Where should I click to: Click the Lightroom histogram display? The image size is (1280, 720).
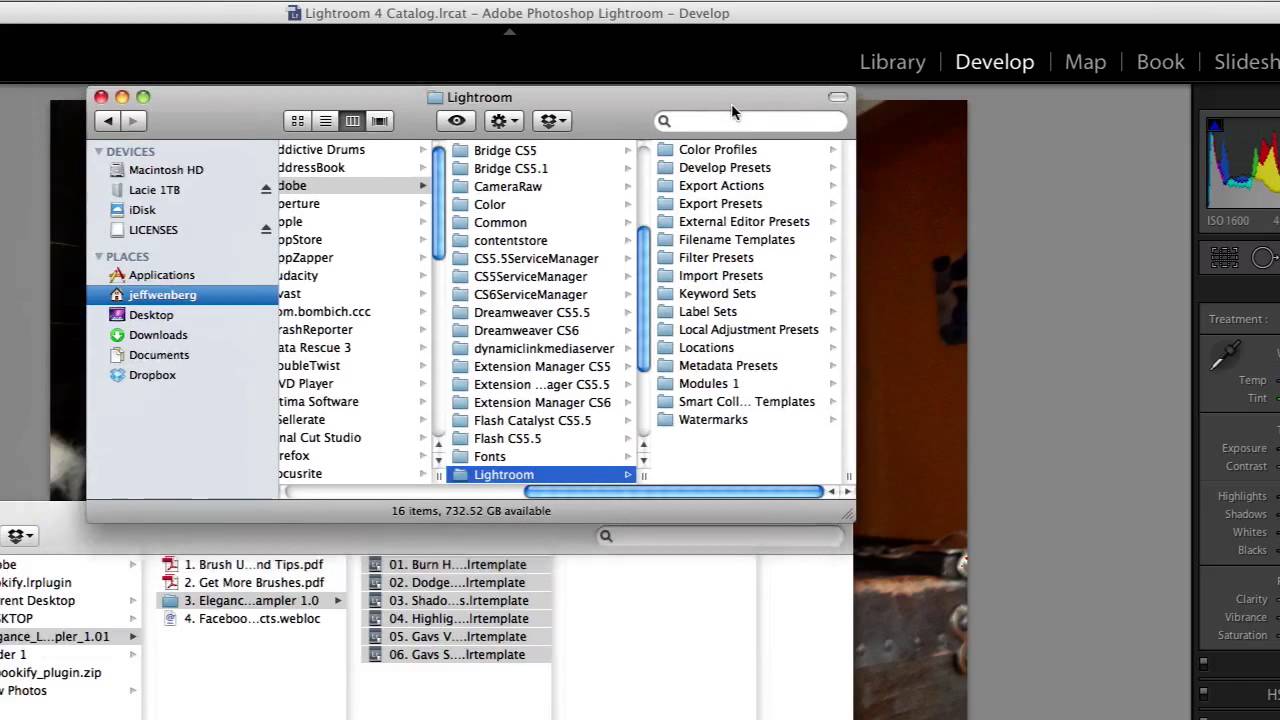1243,163
